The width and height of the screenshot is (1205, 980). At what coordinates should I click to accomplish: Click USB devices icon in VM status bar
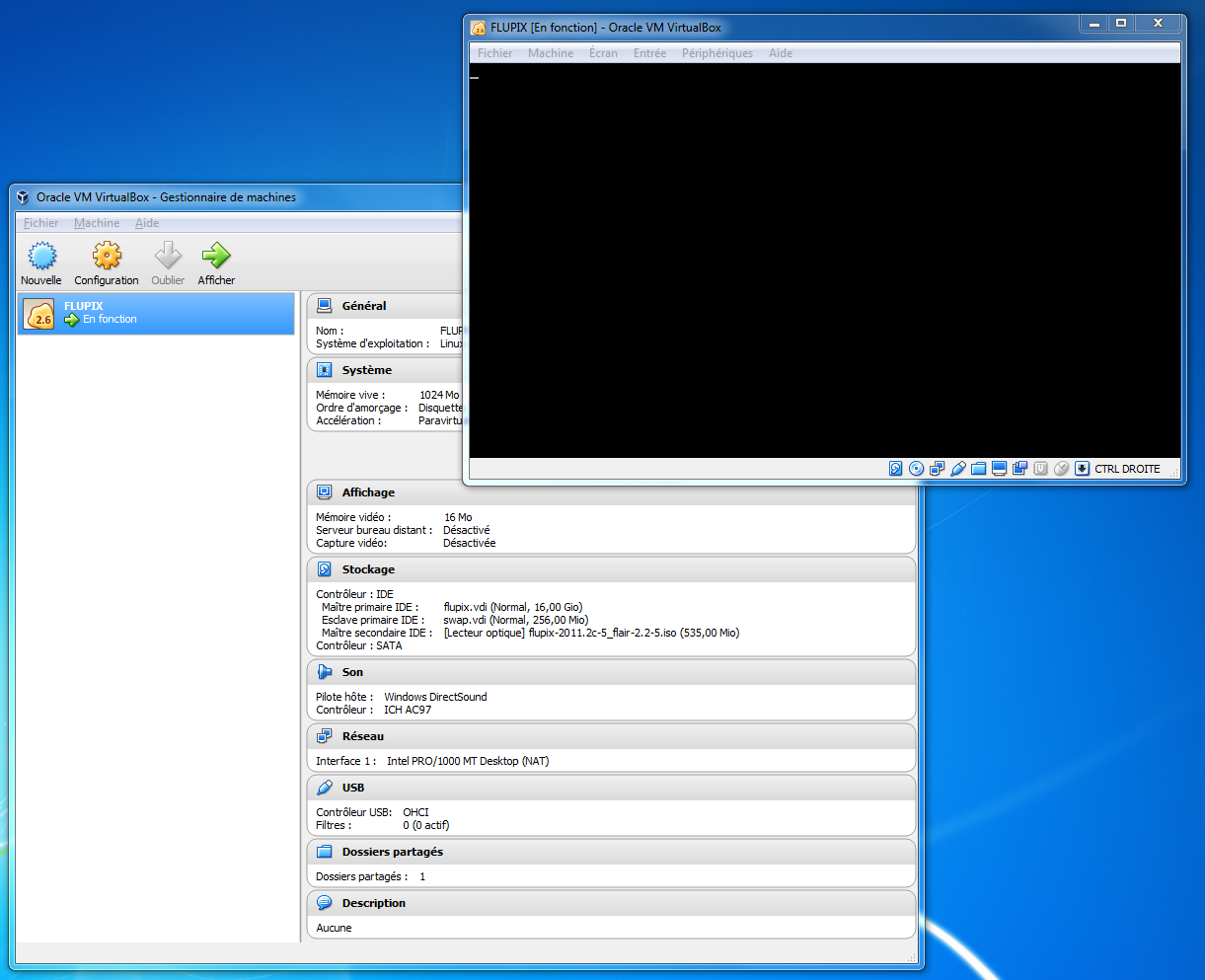tap(958, 469)
